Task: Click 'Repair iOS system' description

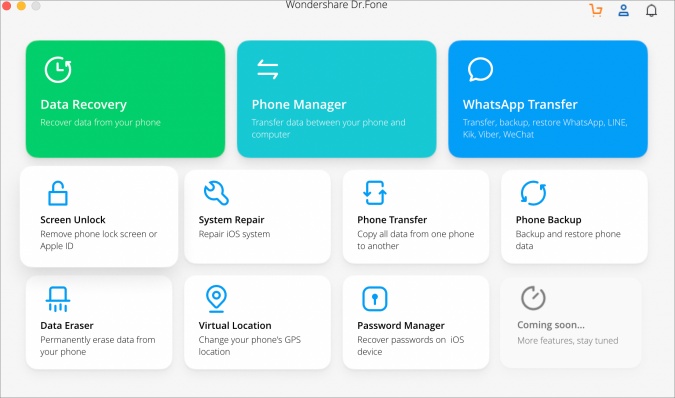Action: point(234,234)
